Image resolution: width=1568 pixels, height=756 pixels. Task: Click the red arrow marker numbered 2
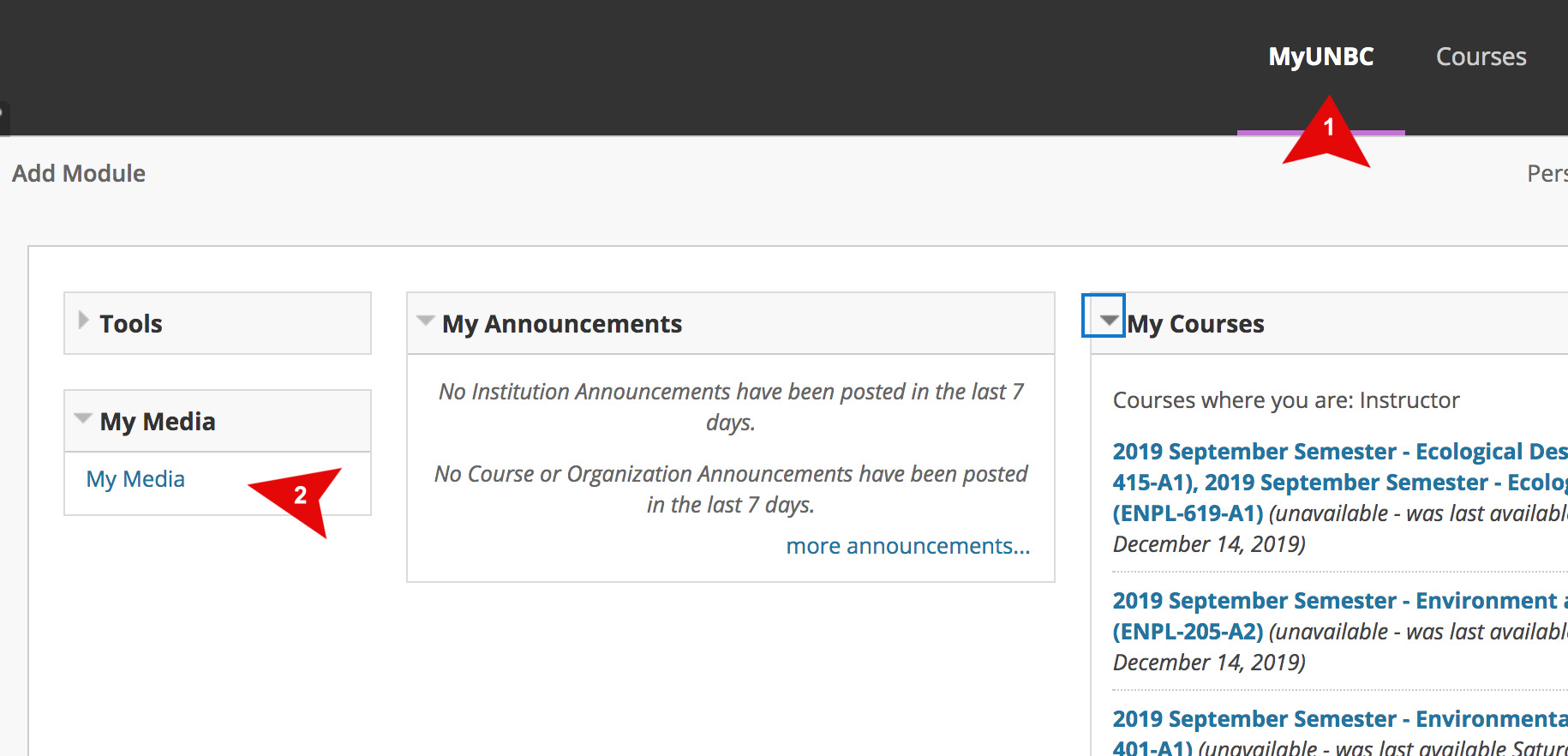(299, 495)
